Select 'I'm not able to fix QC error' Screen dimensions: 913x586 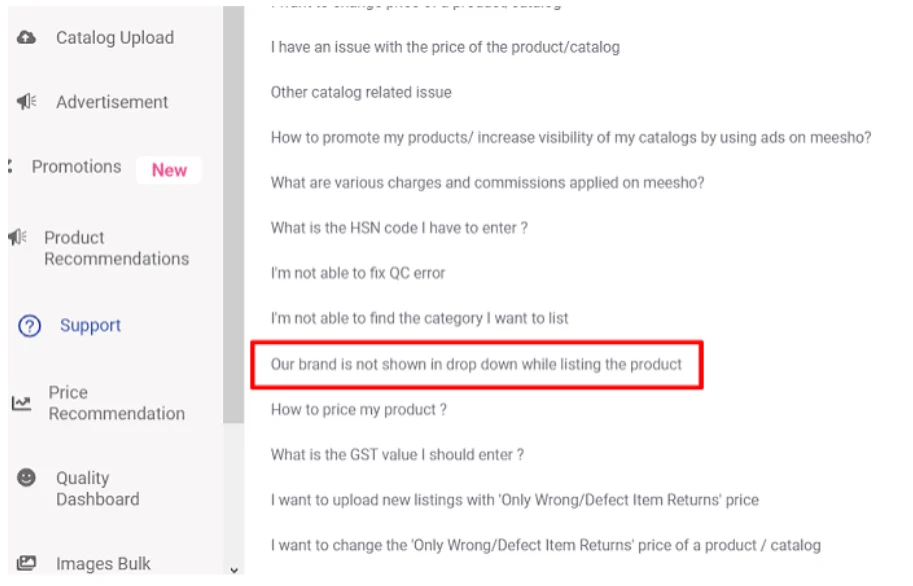click(x=358, y=273)
